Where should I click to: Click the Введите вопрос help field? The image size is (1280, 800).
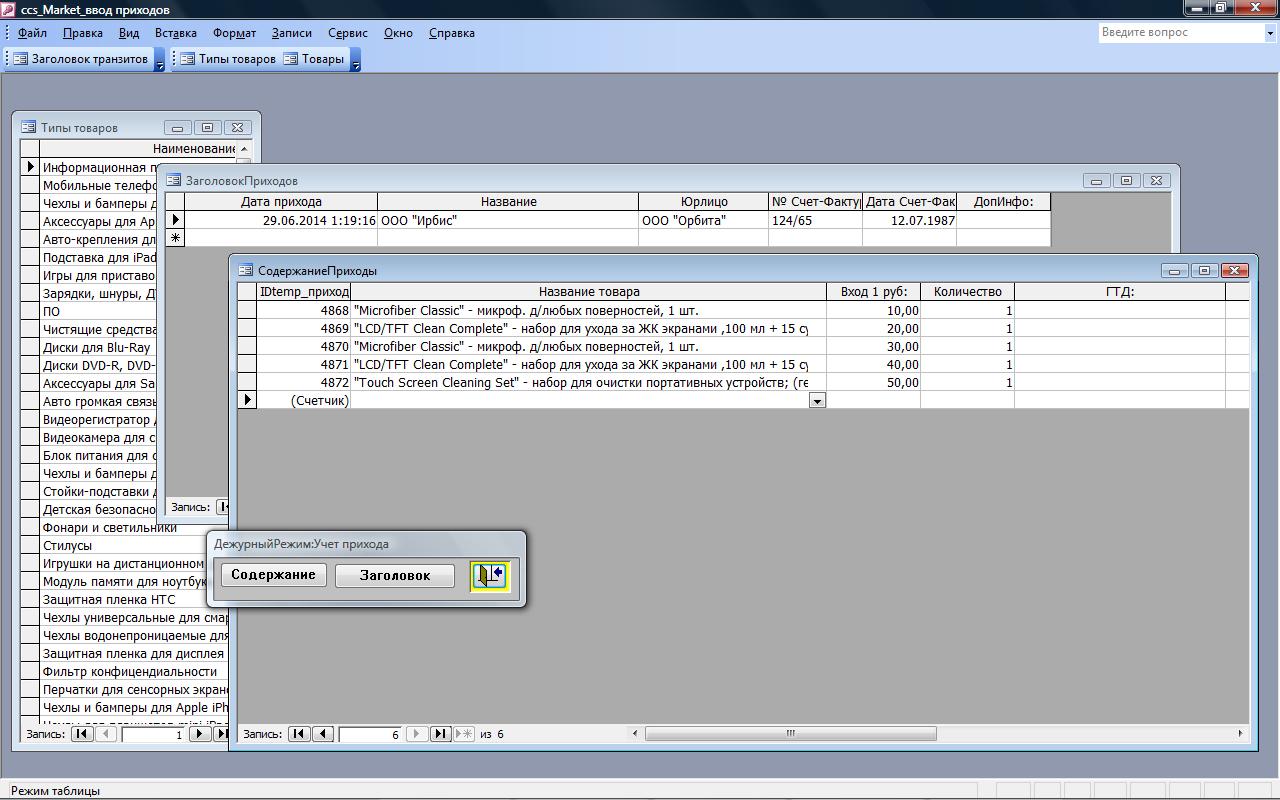point(1181,32)
